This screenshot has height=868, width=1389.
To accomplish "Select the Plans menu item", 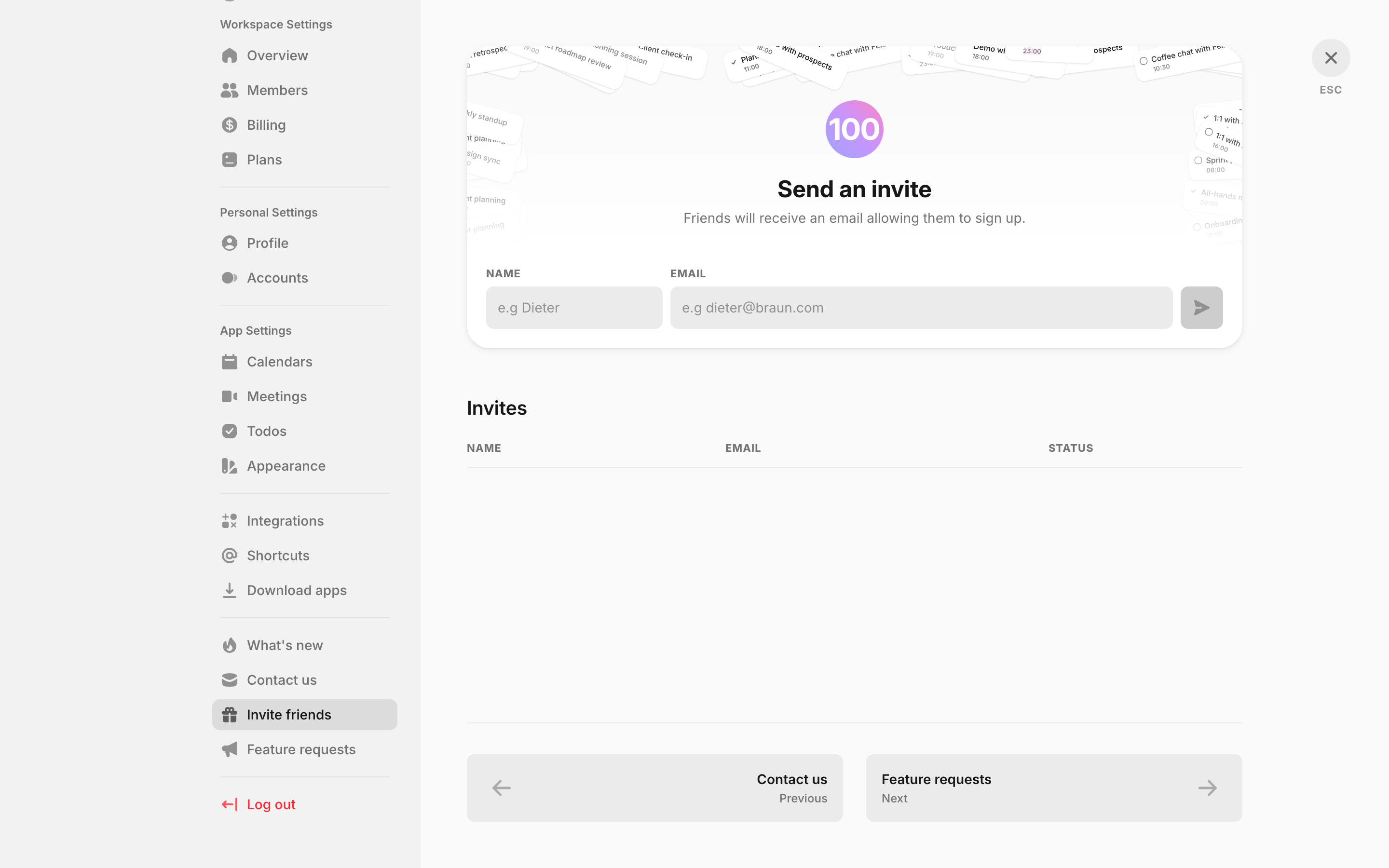I will [x=304, y=160].
